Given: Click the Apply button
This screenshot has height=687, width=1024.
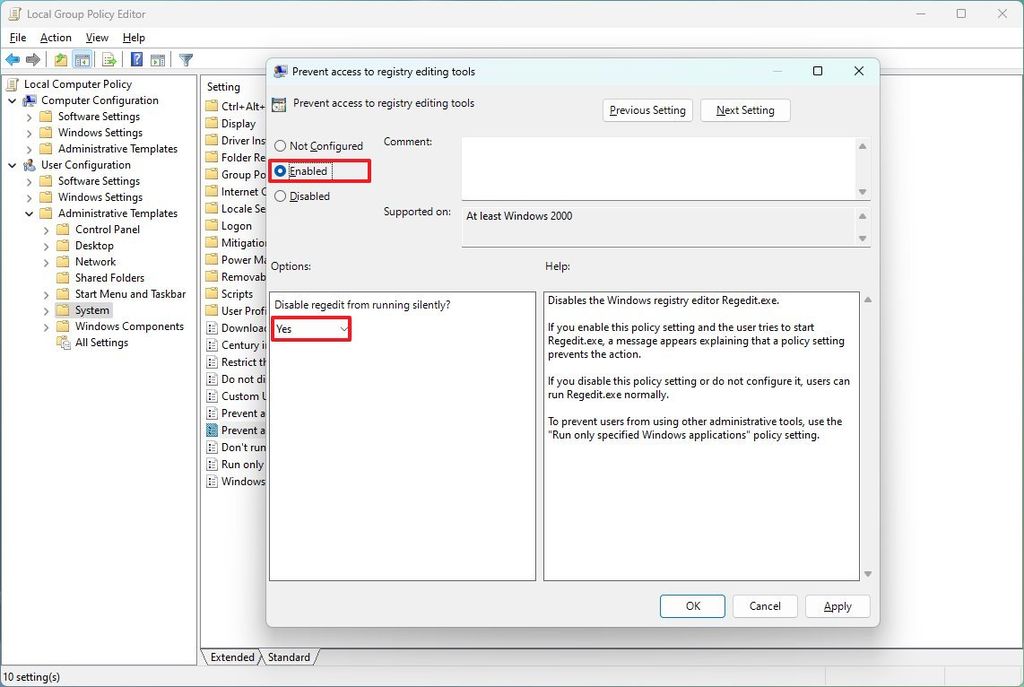Looking at the screenshot, I should [837, 606].
